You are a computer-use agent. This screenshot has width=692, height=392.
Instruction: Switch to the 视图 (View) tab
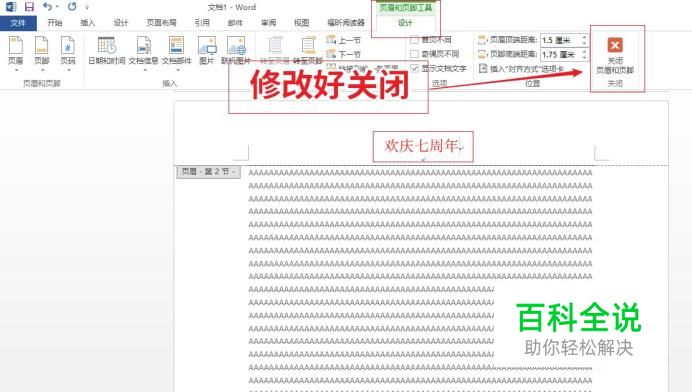pyautogui.click(x=301, y=23)
